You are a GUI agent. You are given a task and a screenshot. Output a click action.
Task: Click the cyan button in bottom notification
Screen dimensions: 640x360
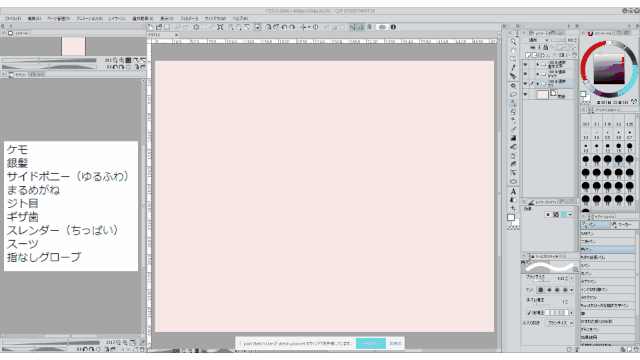click(371, 343)
